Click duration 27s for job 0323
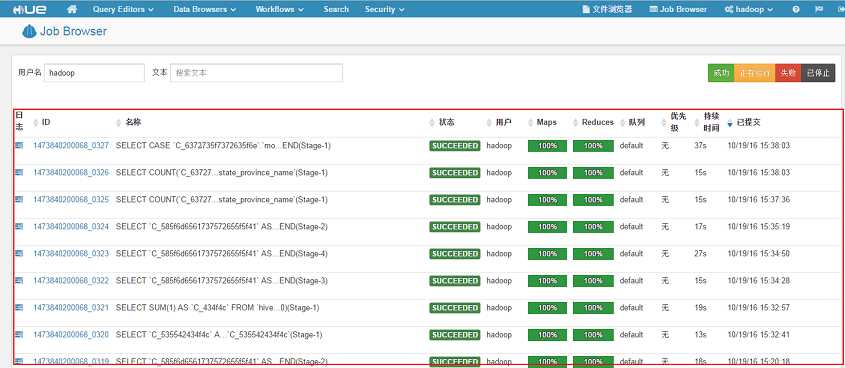This screenshot has height=368, width=845. coord(700,253)
